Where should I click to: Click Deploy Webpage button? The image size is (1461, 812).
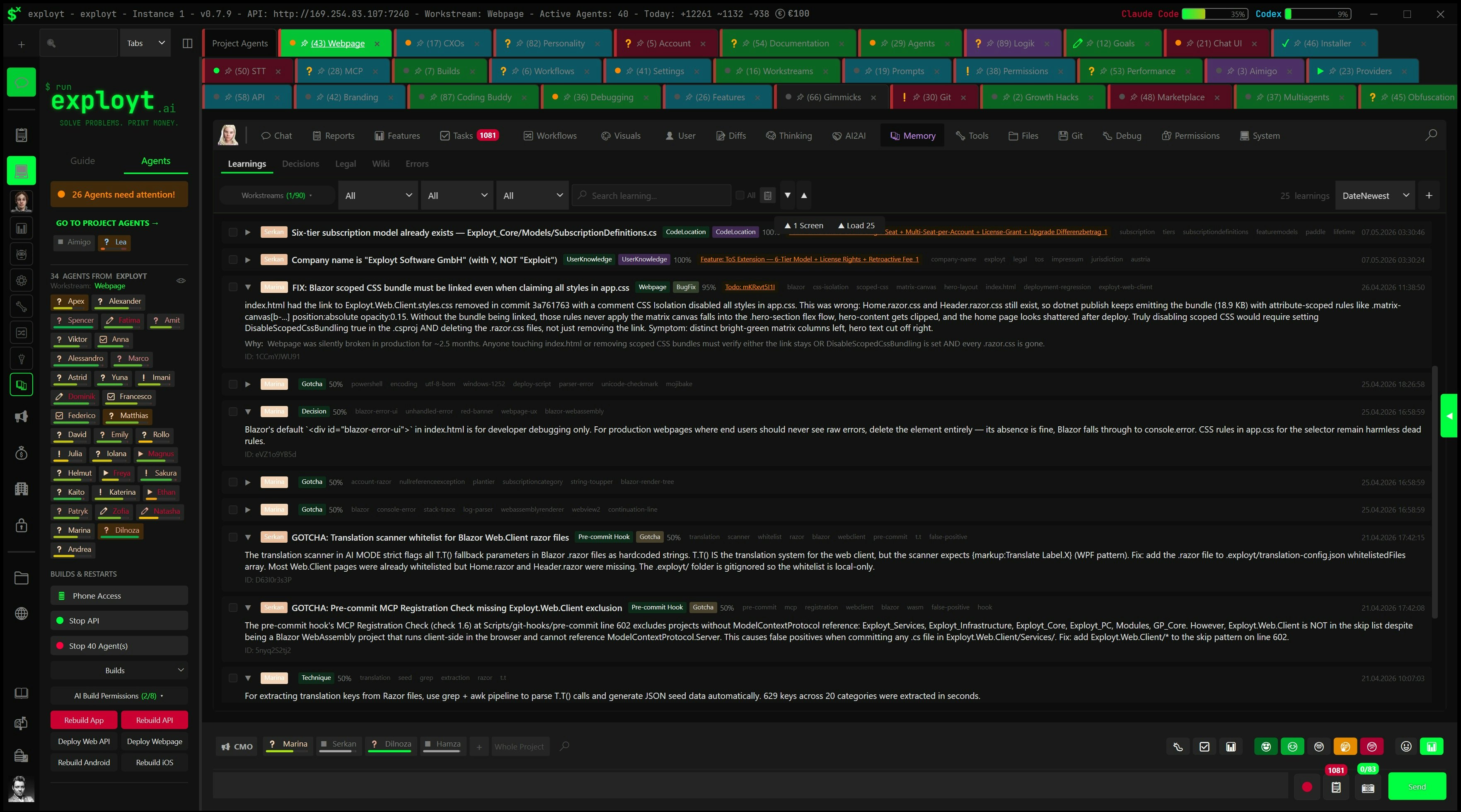click(x=155, y=742)
